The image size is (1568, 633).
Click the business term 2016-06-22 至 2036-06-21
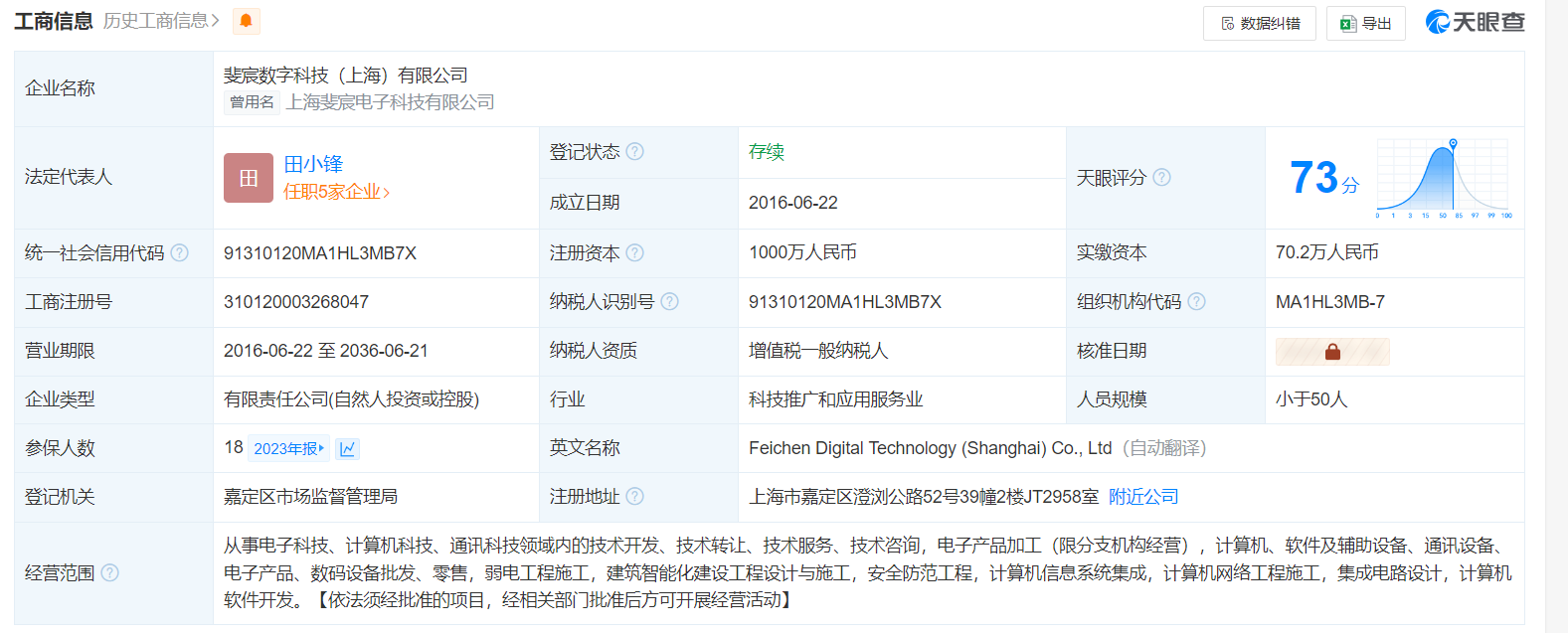tap(326, 351)
